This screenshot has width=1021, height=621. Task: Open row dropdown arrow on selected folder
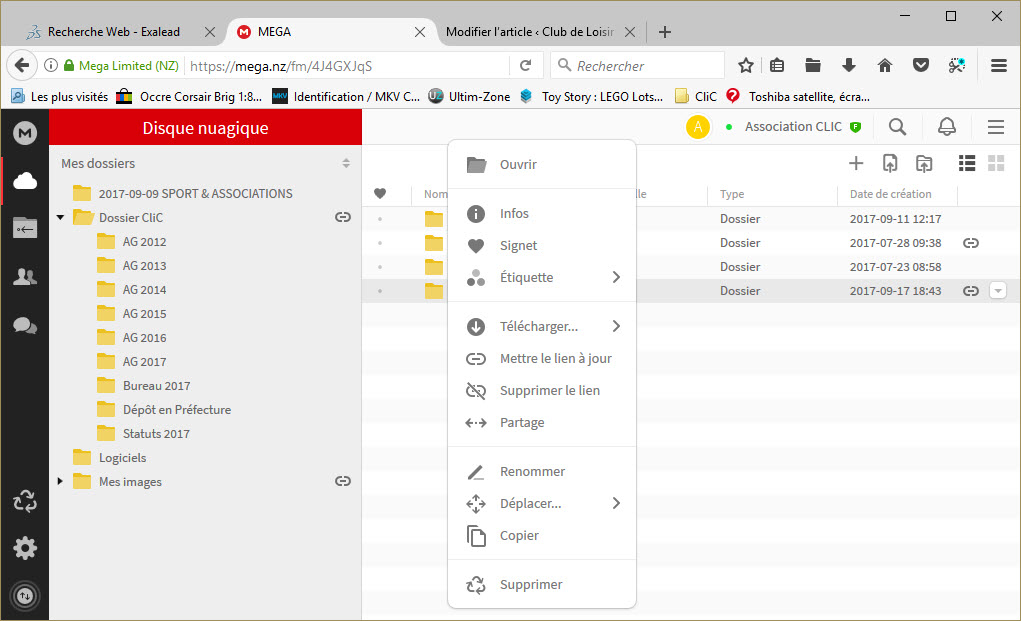(x=998, y=291)
